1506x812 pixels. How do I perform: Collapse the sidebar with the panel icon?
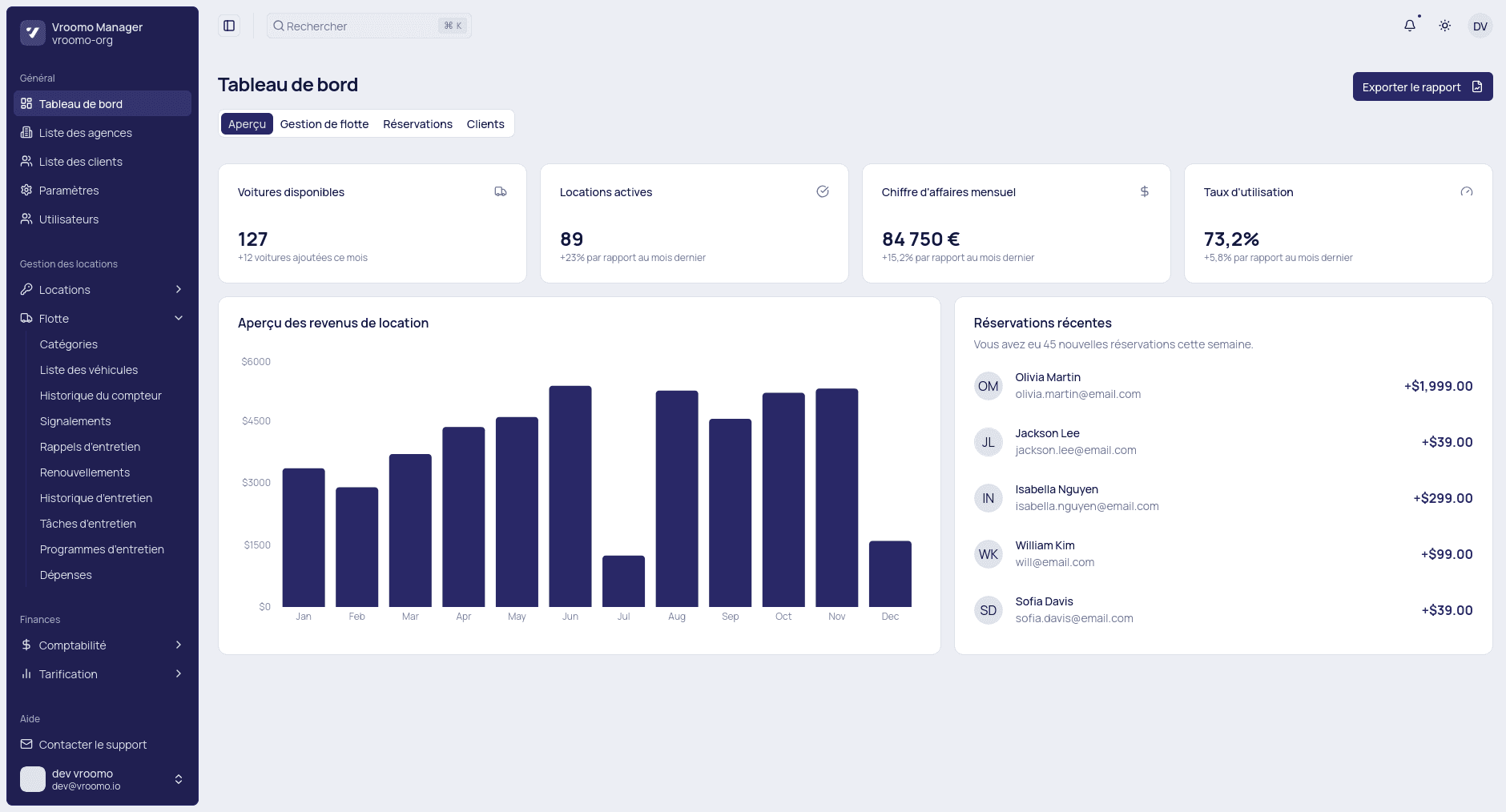(x=229, y=25)
